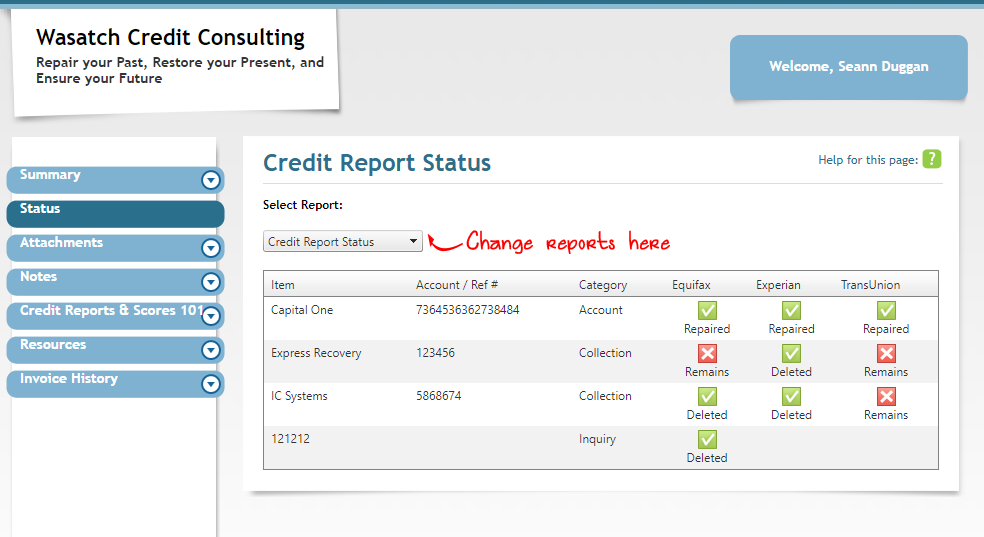Click Help for this page text
The width and height of the screenshot is (984, 537).
[868, 160]
